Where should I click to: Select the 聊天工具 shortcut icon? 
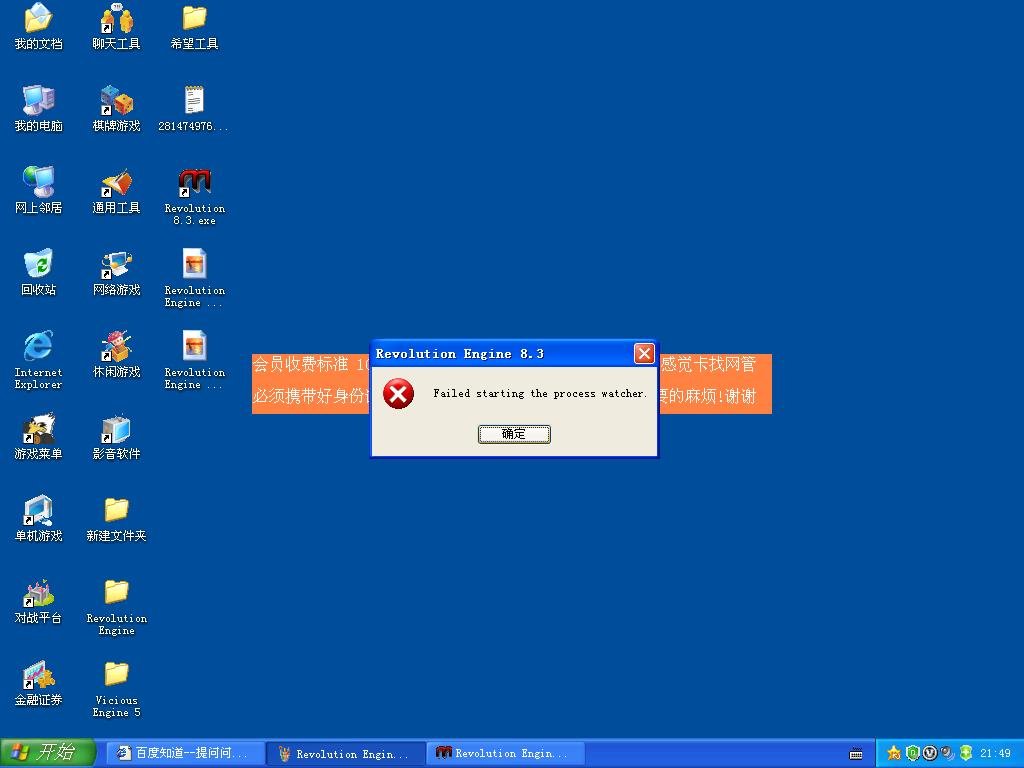pos(116,27)
